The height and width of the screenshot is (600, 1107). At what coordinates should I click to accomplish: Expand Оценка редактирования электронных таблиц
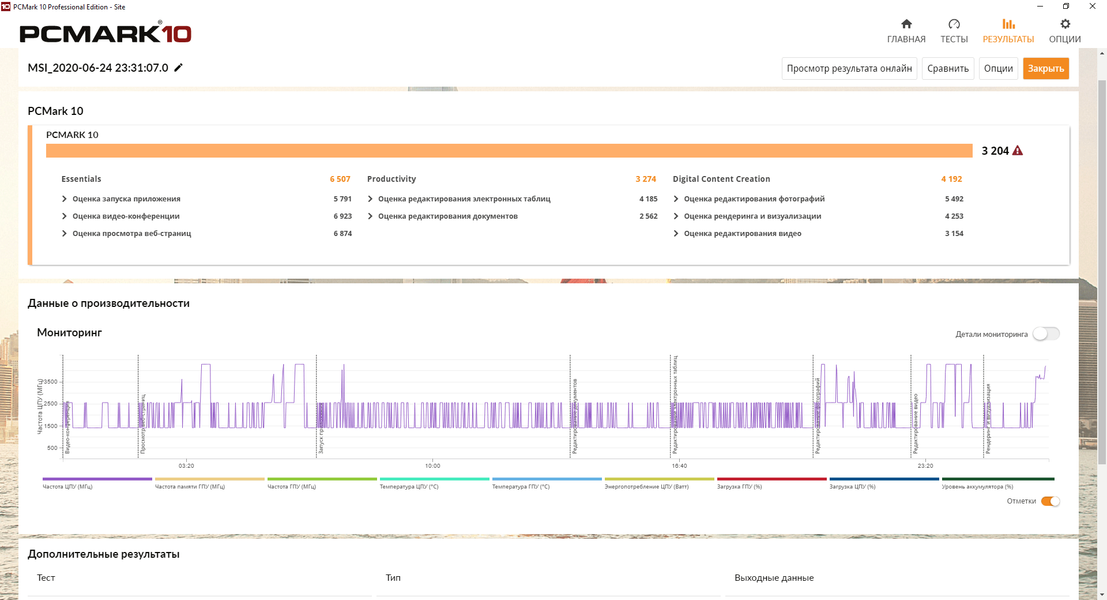click(x=370, y=199)
